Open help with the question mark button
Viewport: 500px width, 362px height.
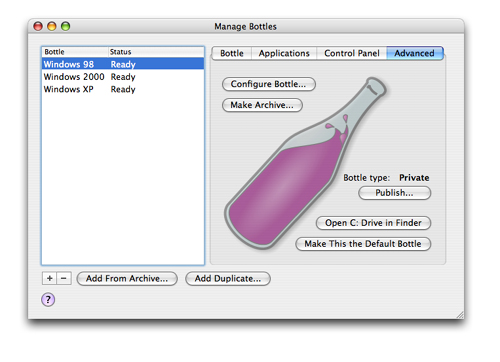tap(48, 299)
